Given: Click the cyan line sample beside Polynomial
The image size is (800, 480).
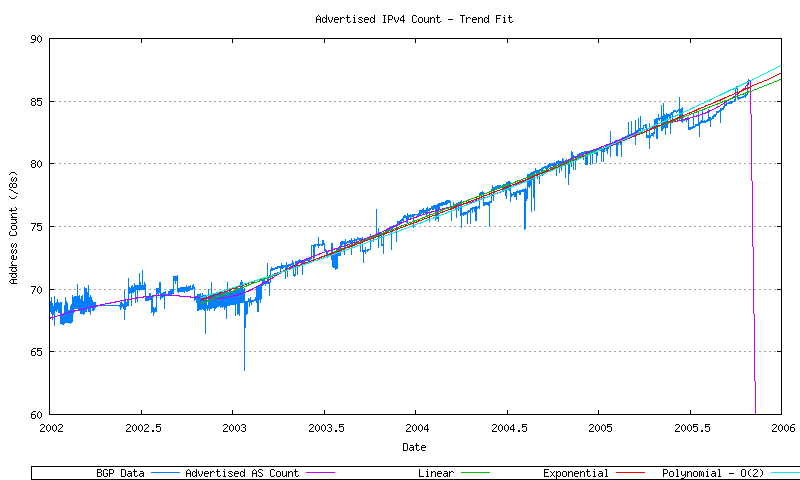Looking at the screenshot, I should (783, 473).
